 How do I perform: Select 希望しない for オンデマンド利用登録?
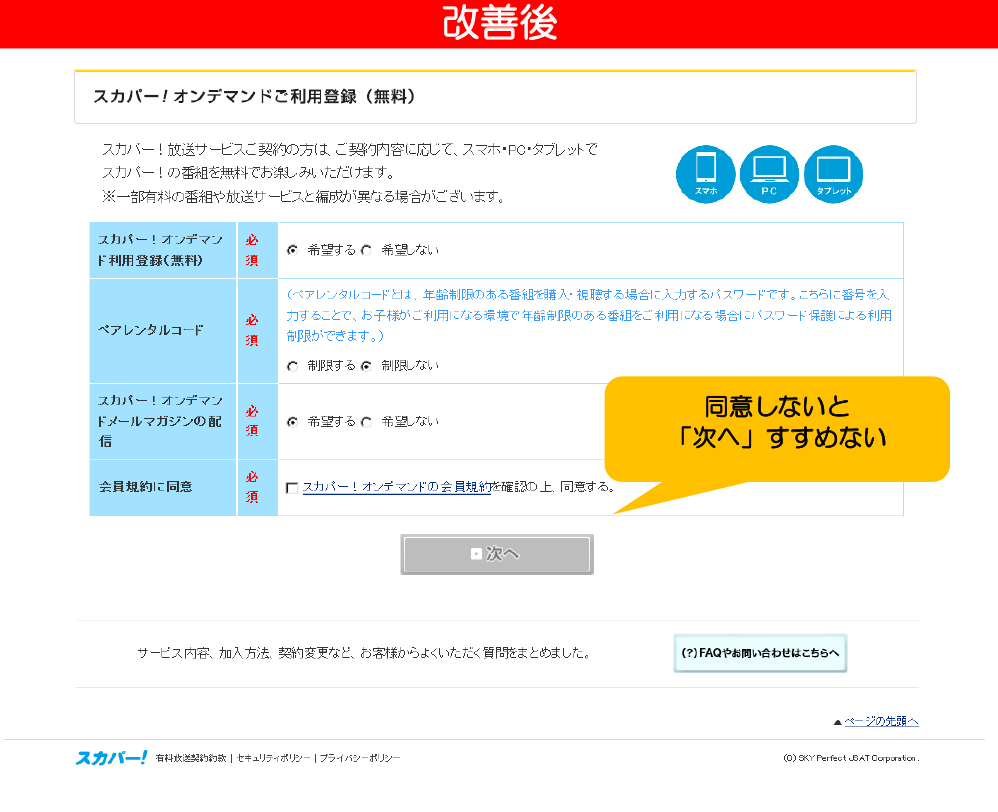click(367, 250)
